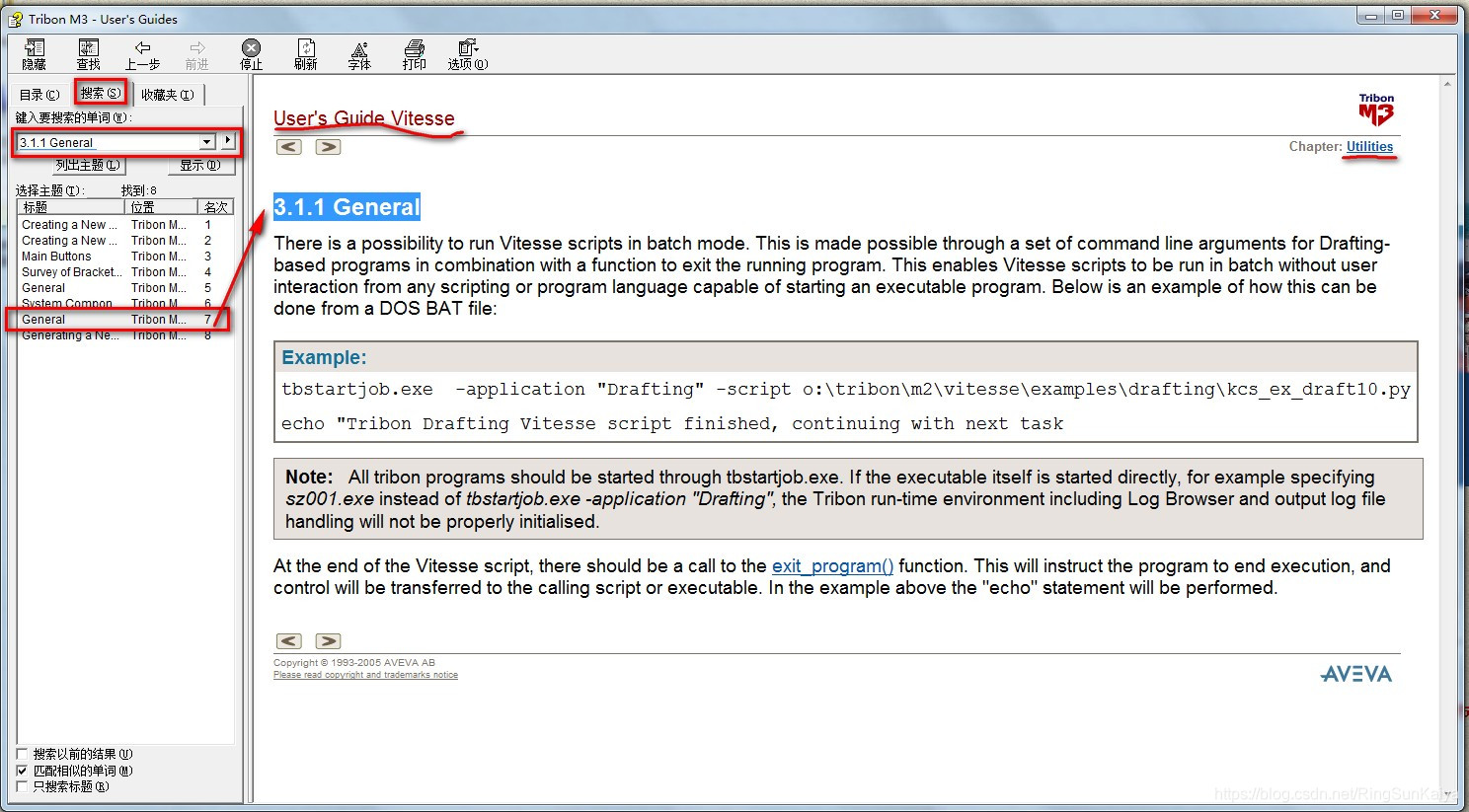Close the Tribon M3 window
The image size is (1469, 812).
[x=1433, y=15]
